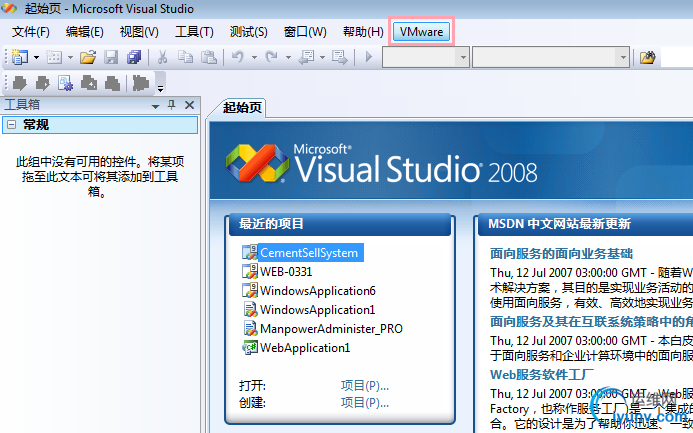Open recent project WindowsApplication6

(x=318, y=291)
